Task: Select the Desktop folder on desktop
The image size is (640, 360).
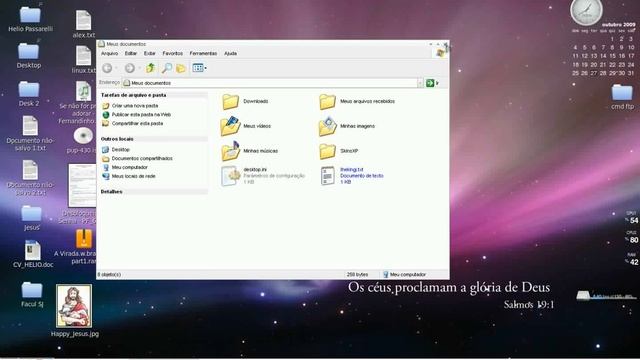Action: click(x=29, y=51)
